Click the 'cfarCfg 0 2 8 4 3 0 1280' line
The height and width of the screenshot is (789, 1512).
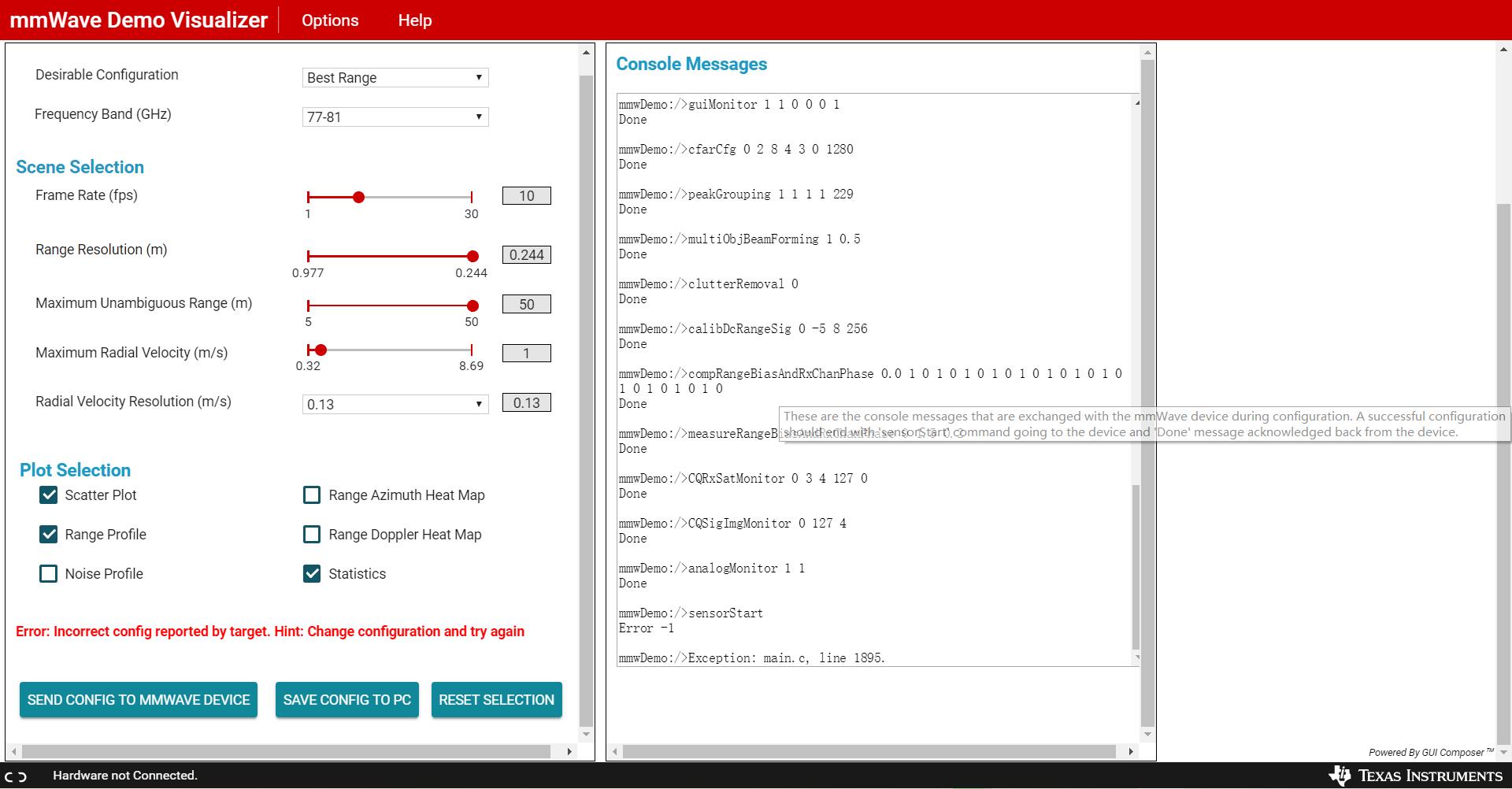[736, 150]
